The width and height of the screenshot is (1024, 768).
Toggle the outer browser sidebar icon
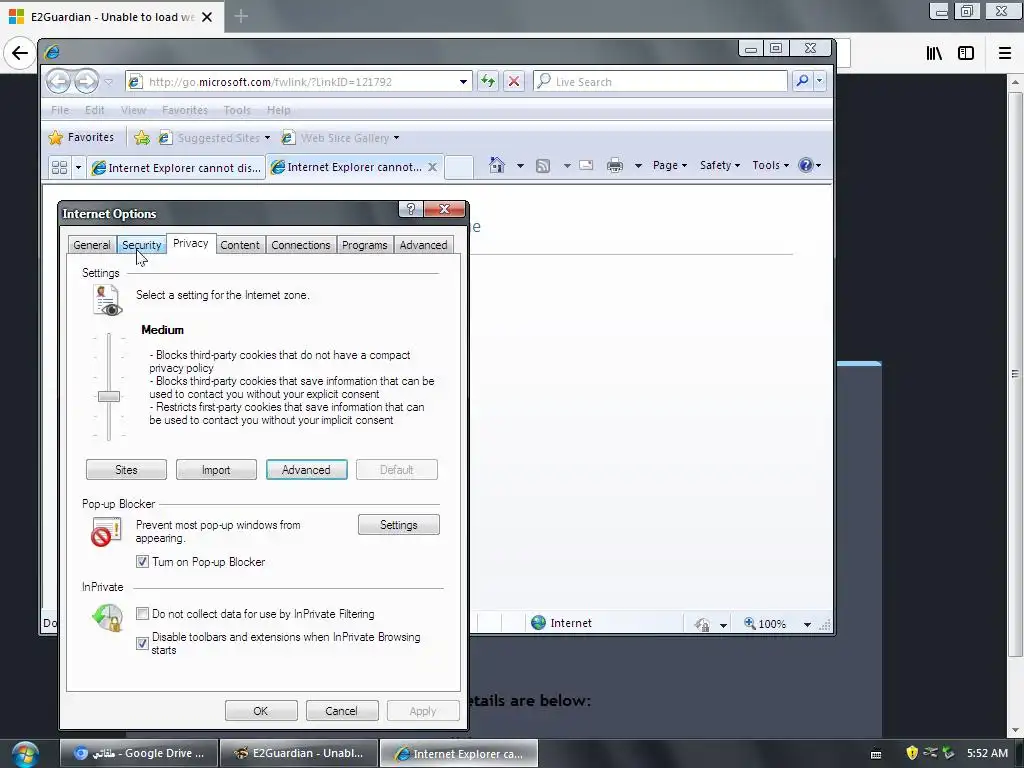click(966, 53)
